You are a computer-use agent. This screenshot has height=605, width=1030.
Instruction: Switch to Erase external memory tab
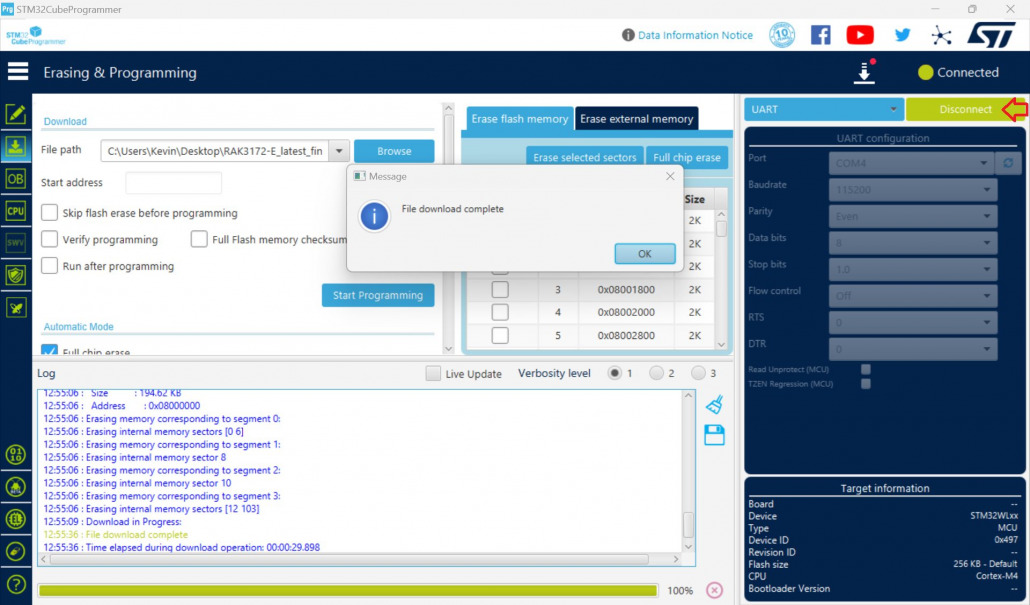tap(636, 119)
